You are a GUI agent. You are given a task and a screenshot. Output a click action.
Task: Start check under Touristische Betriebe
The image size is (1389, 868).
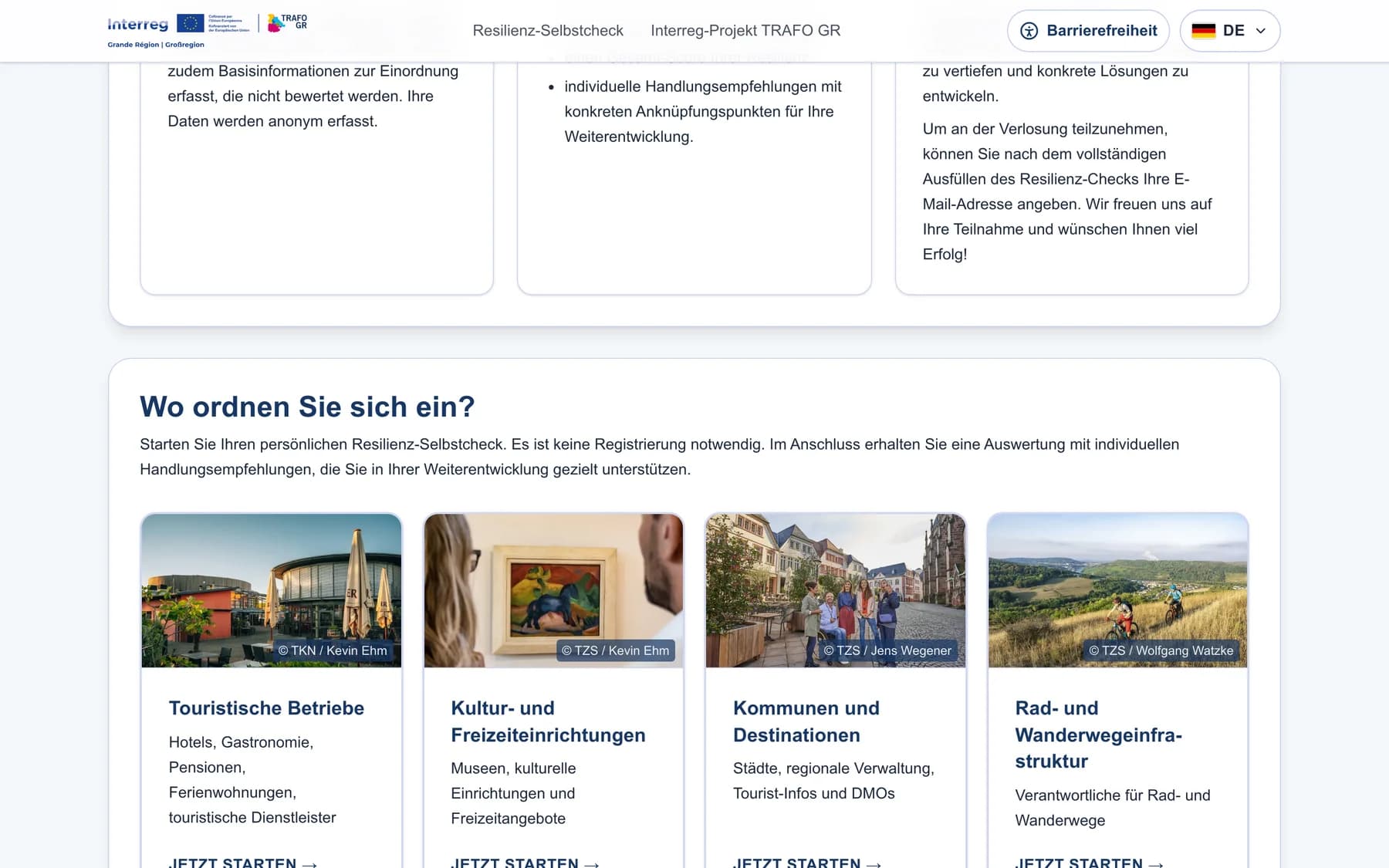[243, 862]
